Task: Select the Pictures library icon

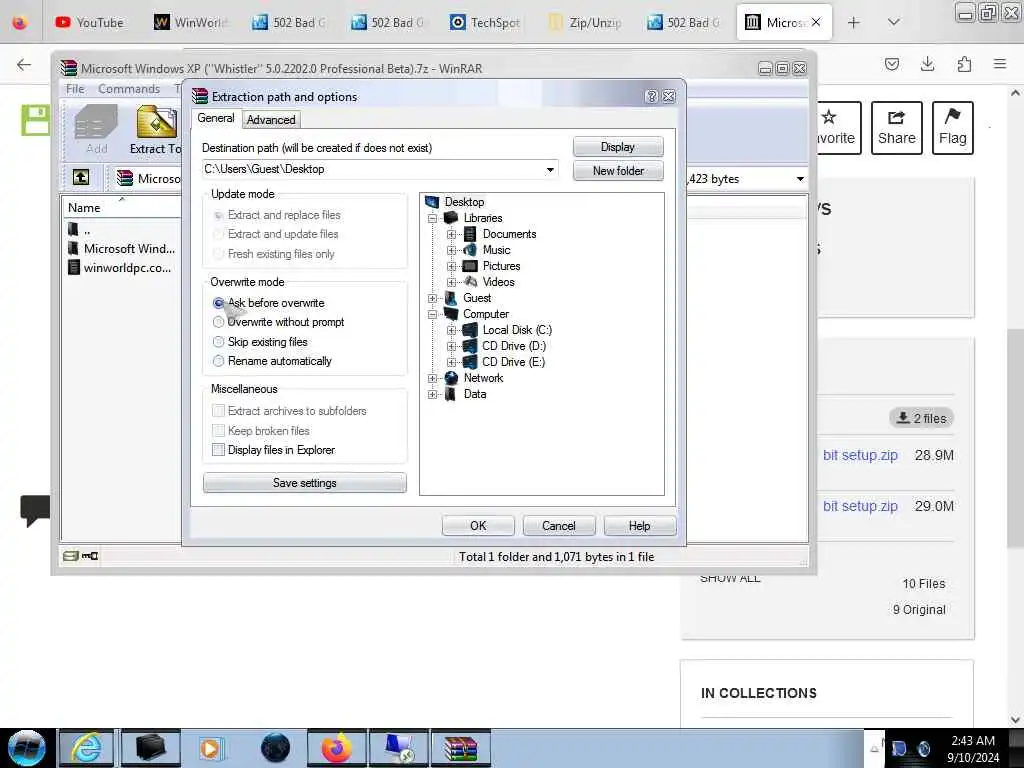Action: point(470,266)
